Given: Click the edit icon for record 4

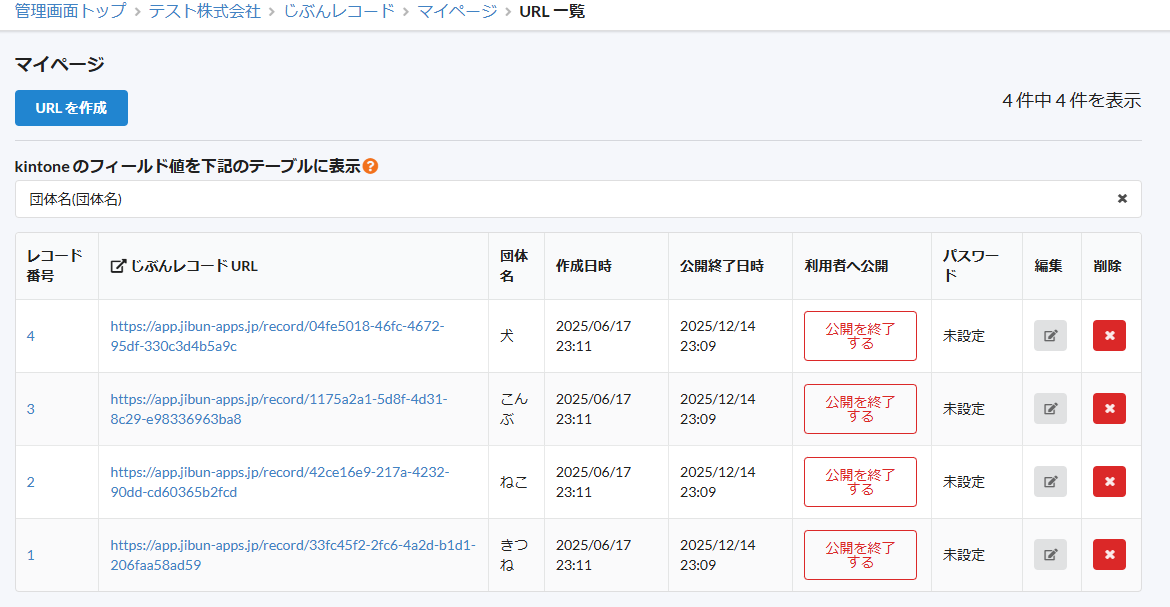Looking at the screenshot, I should (x=1050, y=336).
